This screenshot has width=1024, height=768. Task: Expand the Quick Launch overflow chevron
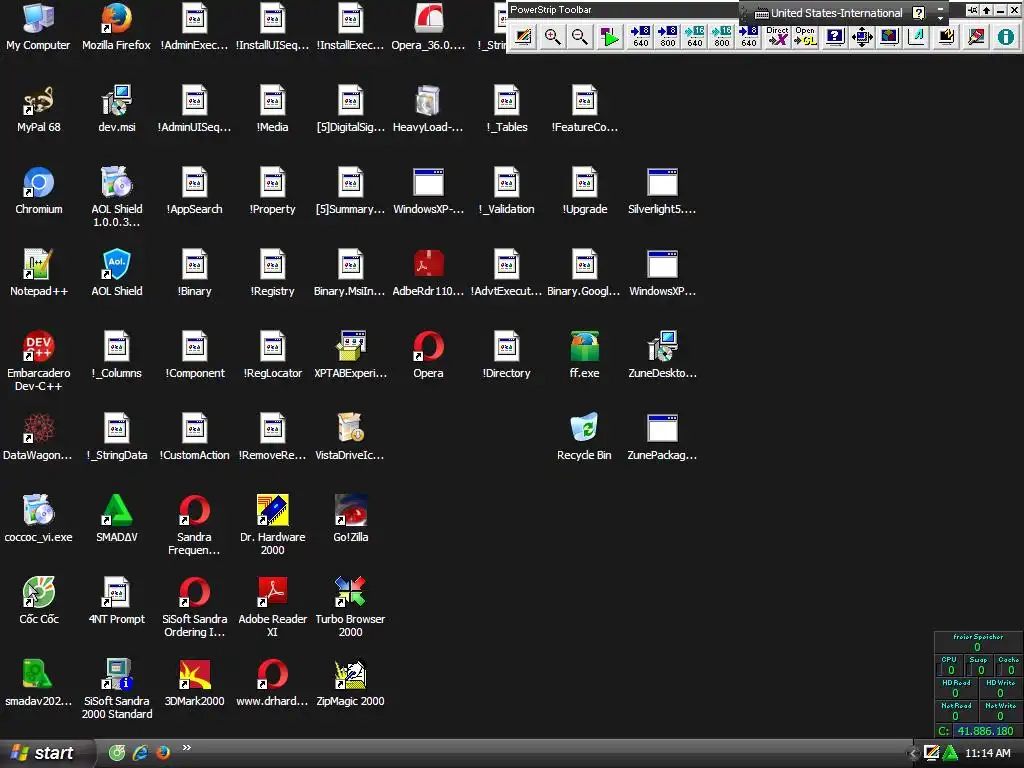click(187, 748)
